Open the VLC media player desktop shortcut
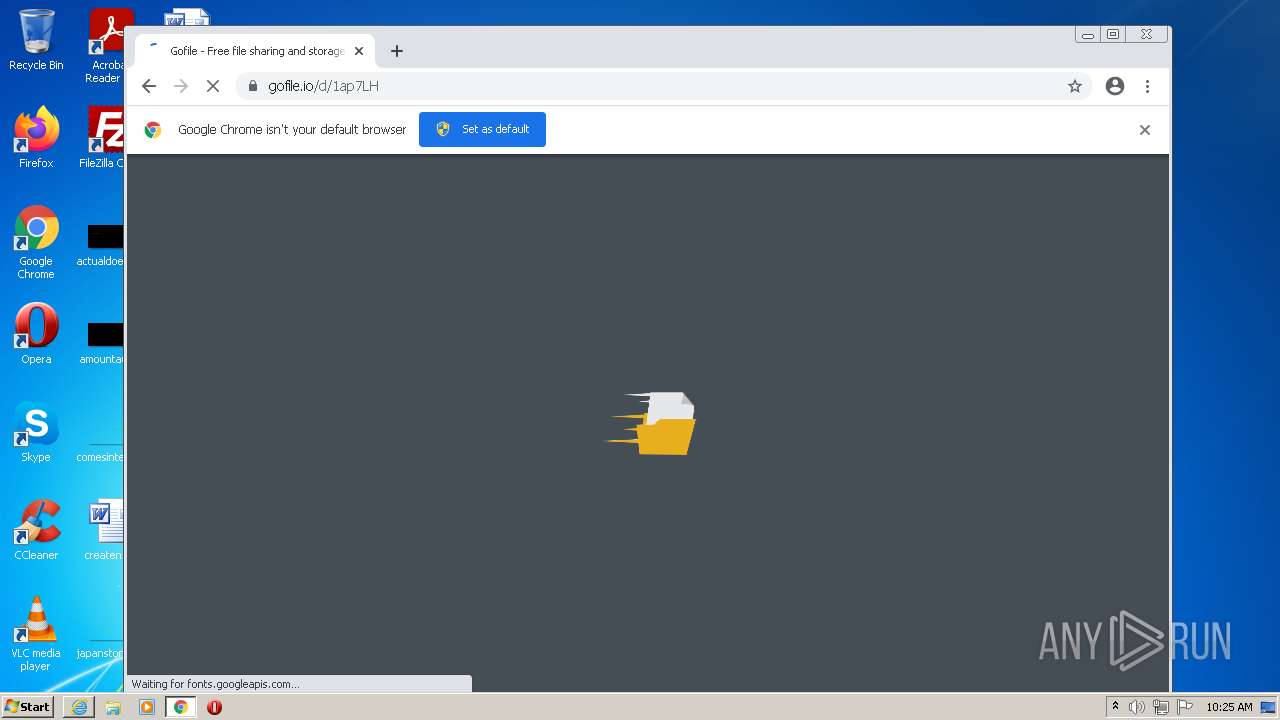Screen dimensions: 1280x720 [x=36, y=634]
